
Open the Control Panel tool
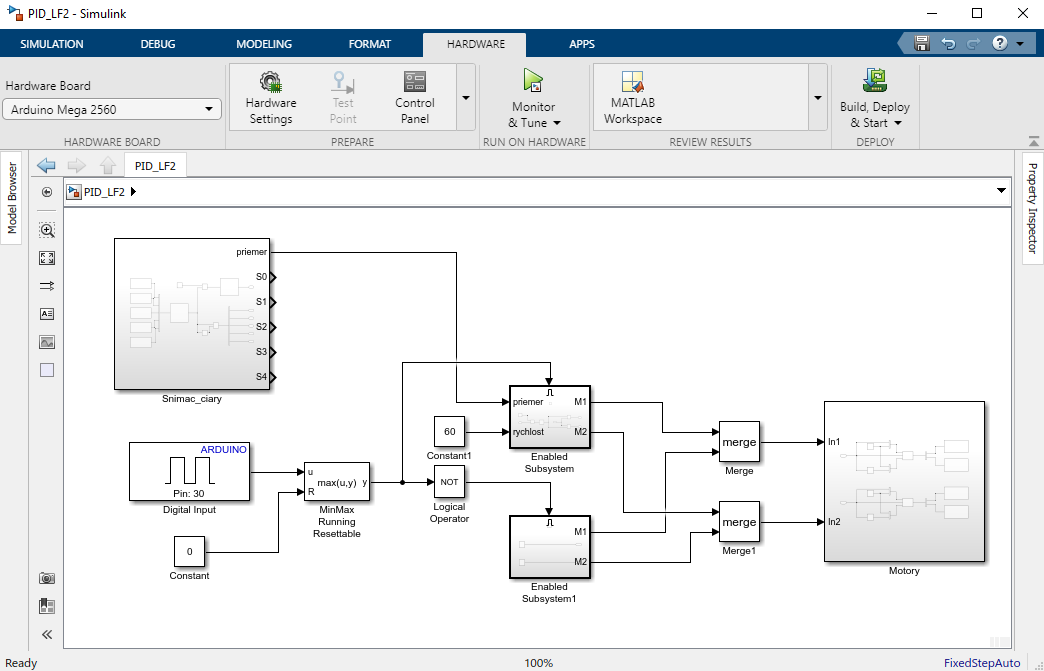(414, 97)
